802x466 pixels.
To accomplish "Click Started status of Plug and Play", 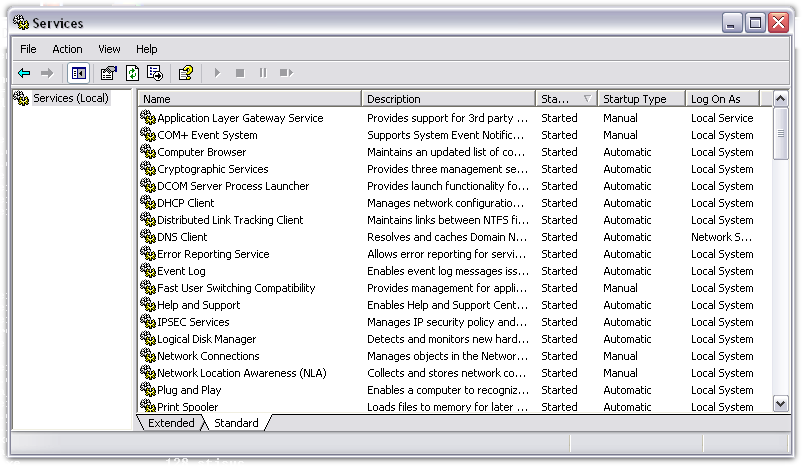I will (x=559, y=390).
